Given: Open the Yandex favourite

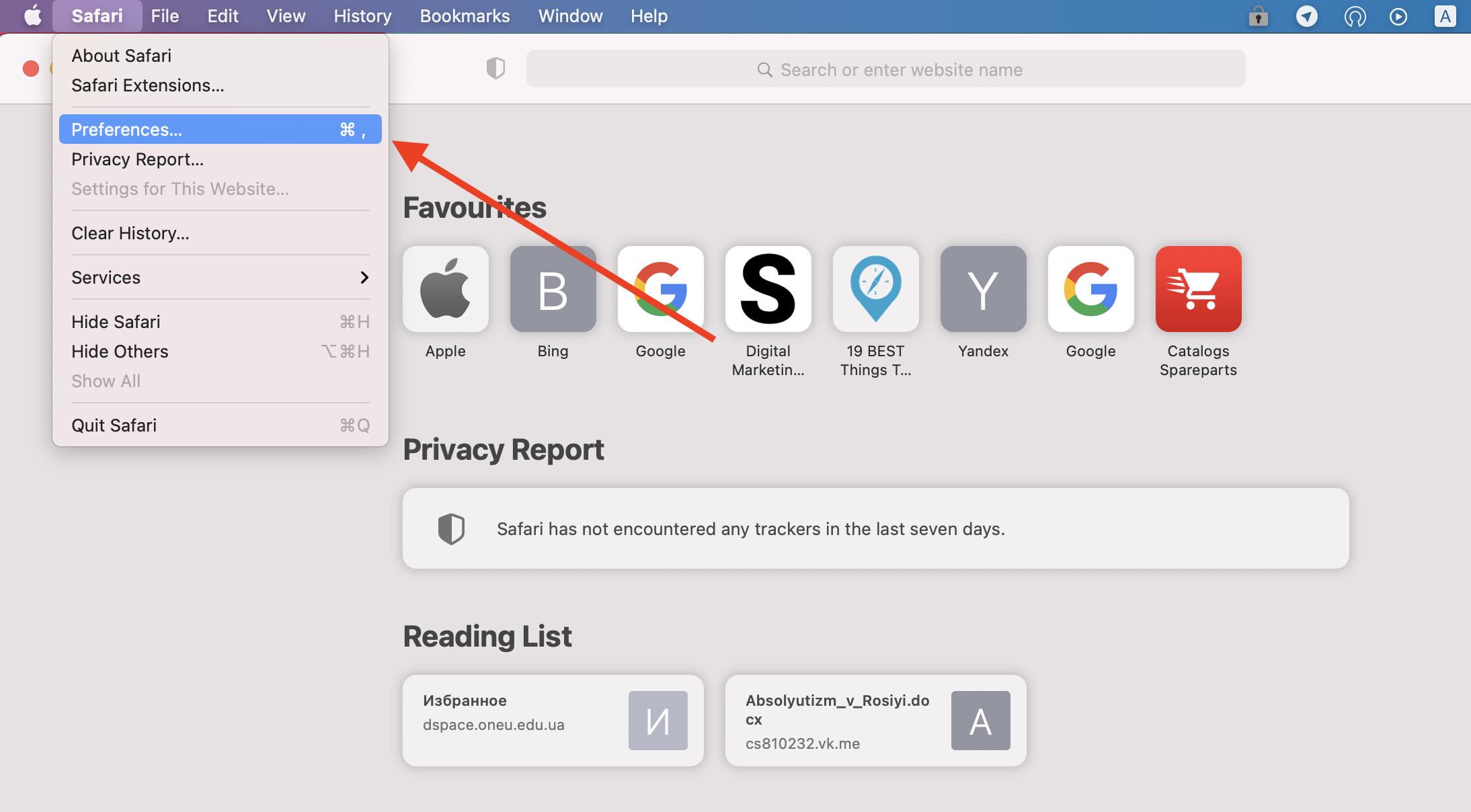Looking at the screenshot, I should [x=983, y=289].
